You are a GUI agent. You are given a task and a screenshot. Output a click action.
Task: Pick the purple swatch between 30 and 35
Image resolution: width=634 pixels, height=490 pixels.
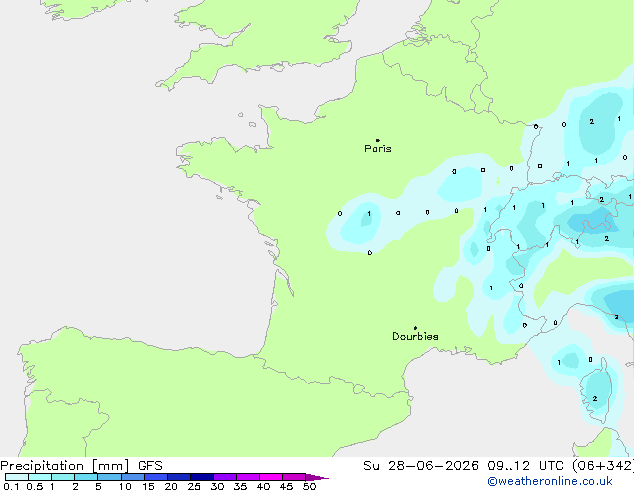coord(225,477)
